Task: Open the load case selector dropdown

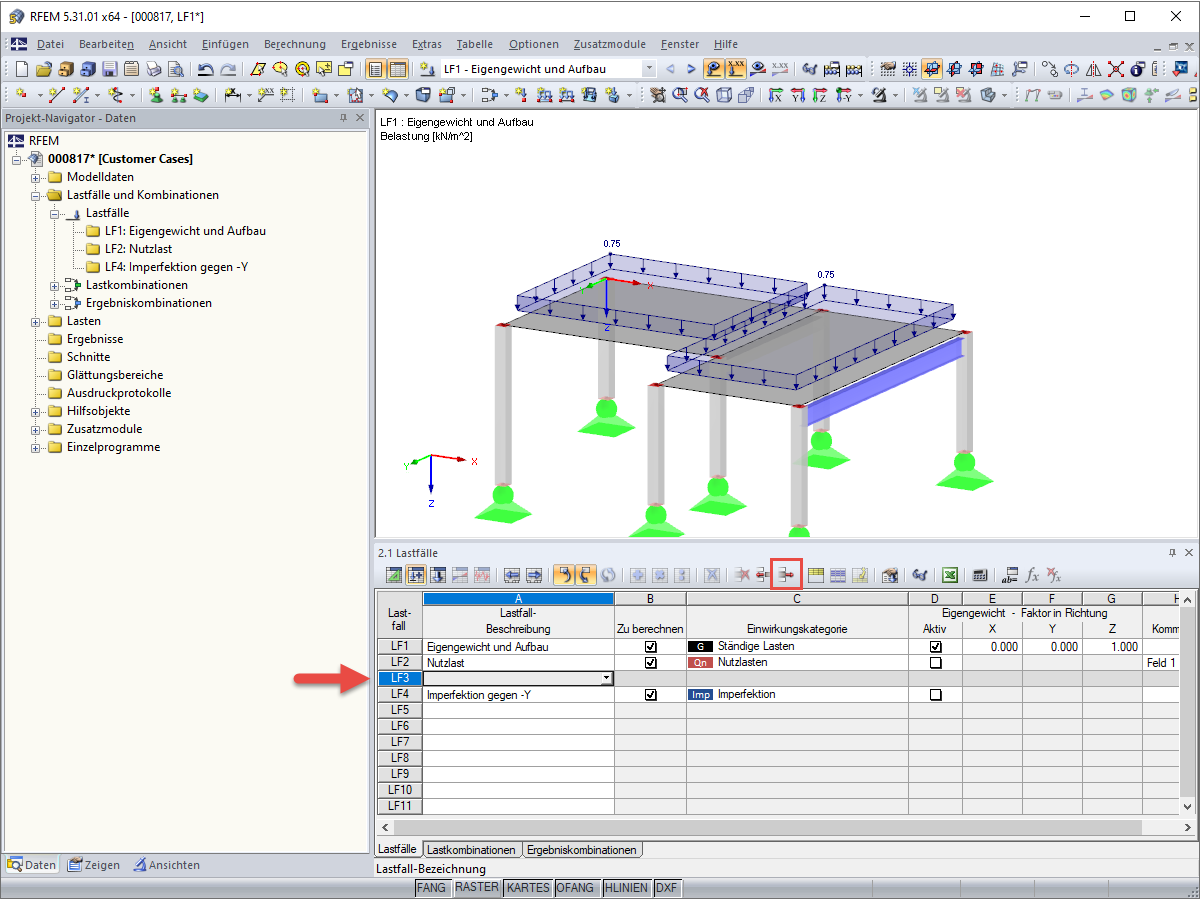Action: coord(649,69)
